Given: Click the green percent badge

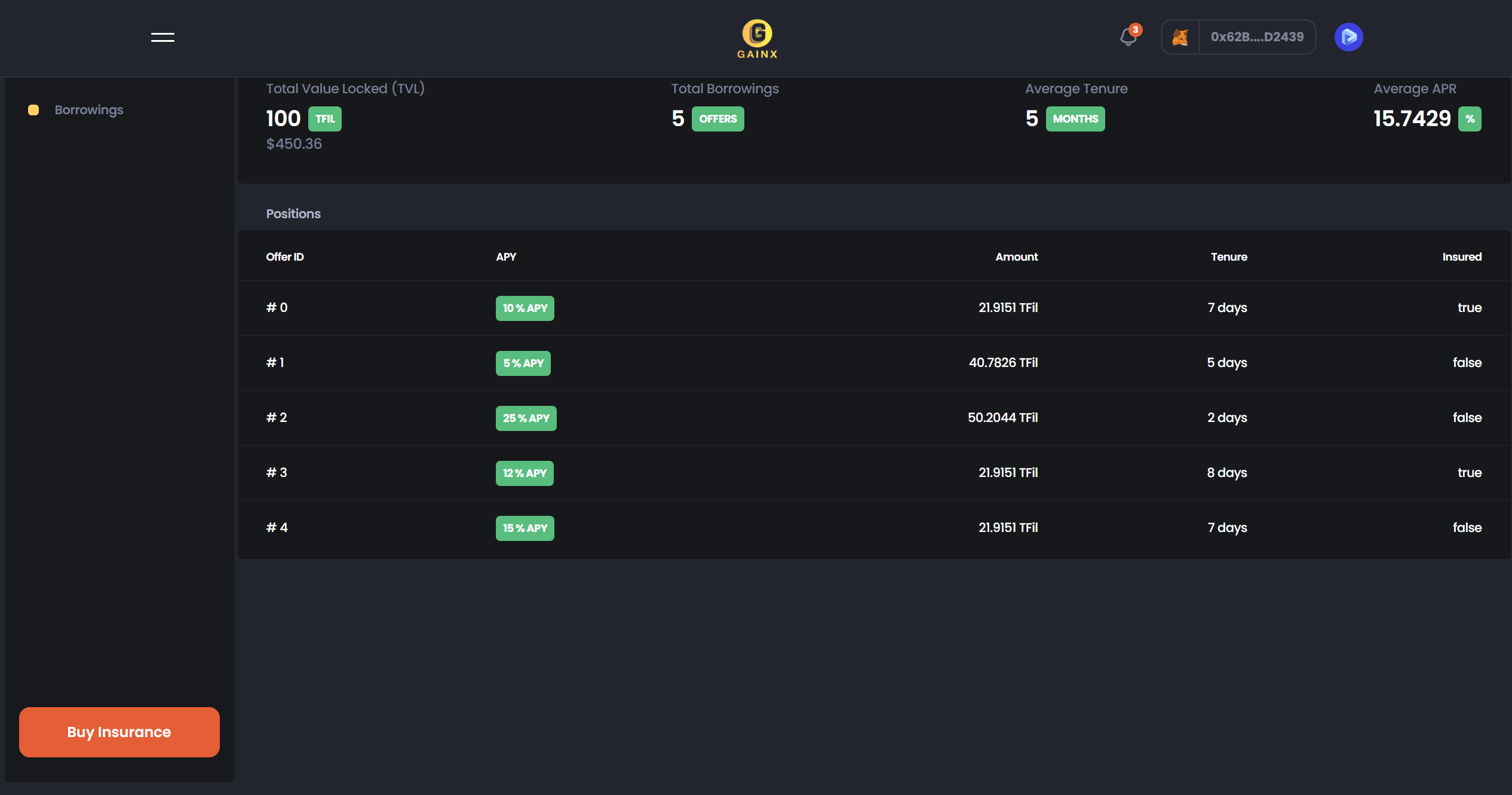Looking at the screenshot, I should coord(1470,119).
